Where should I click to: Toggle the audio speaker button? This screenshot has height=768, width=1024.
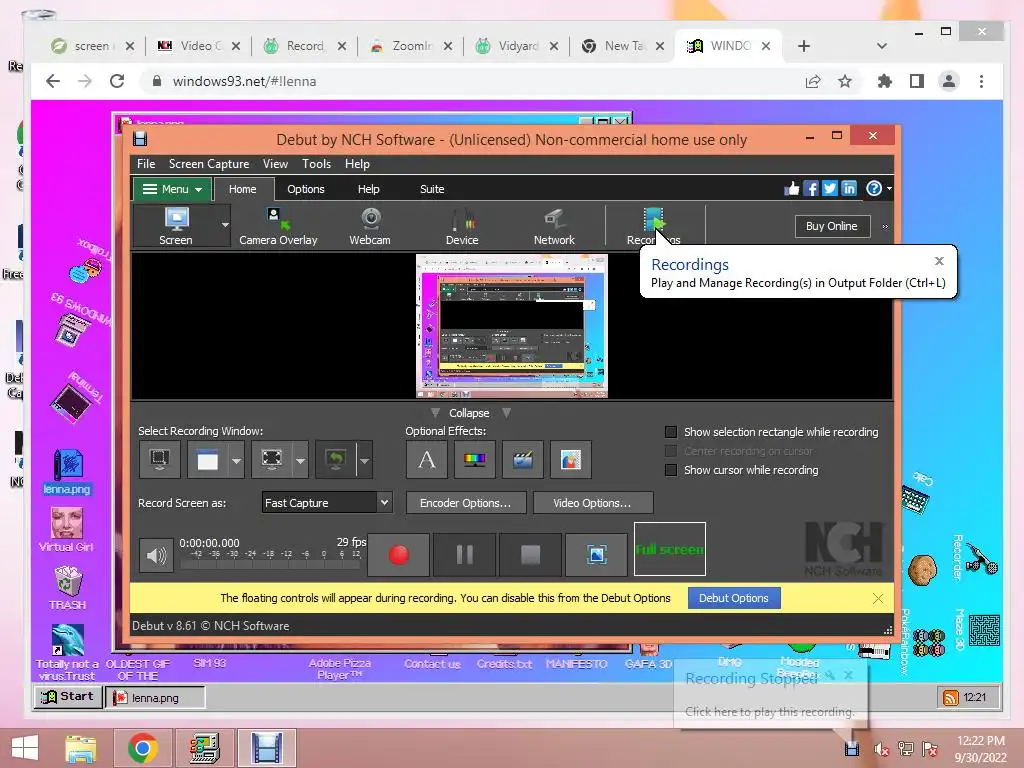tap(156, 555)
